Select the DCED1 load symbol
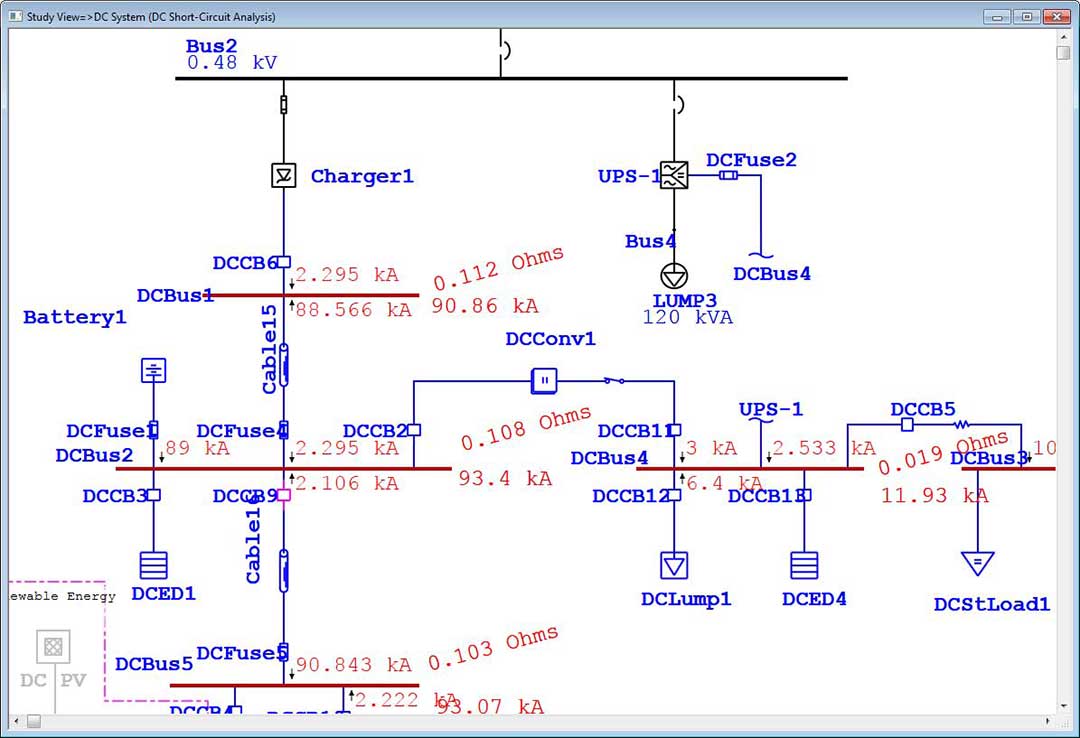 [x=153, y=565]
